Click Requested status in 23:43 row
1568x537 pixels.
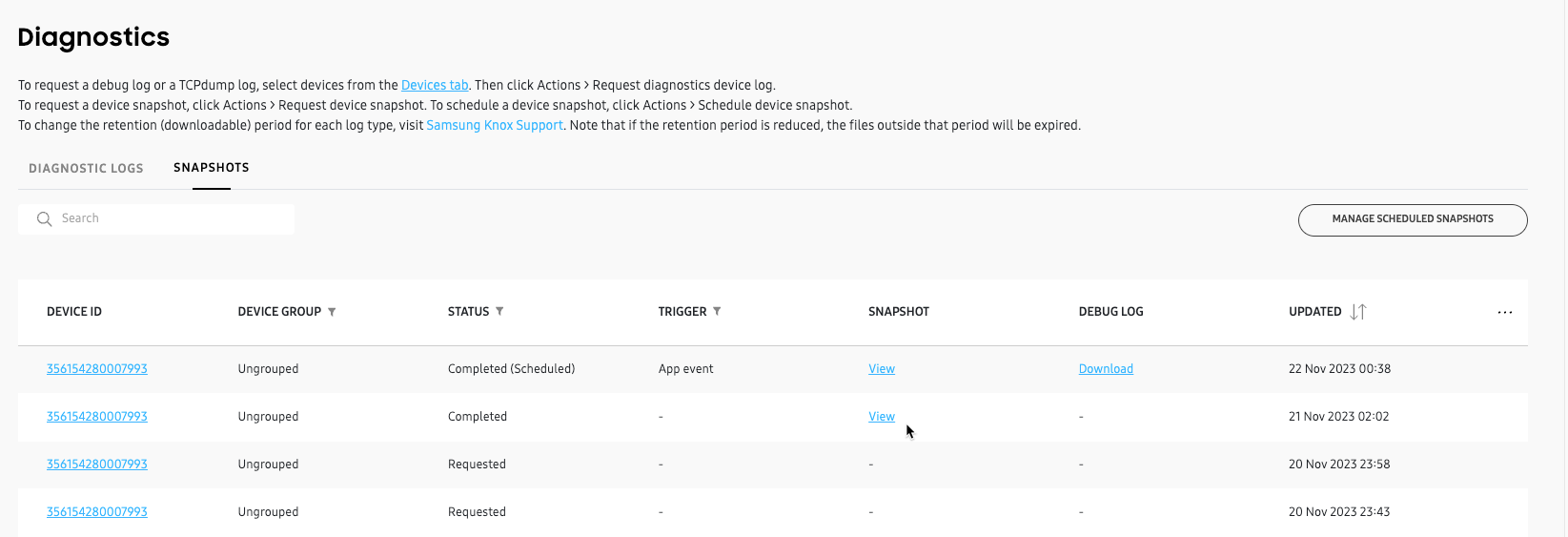coord(477,512)
